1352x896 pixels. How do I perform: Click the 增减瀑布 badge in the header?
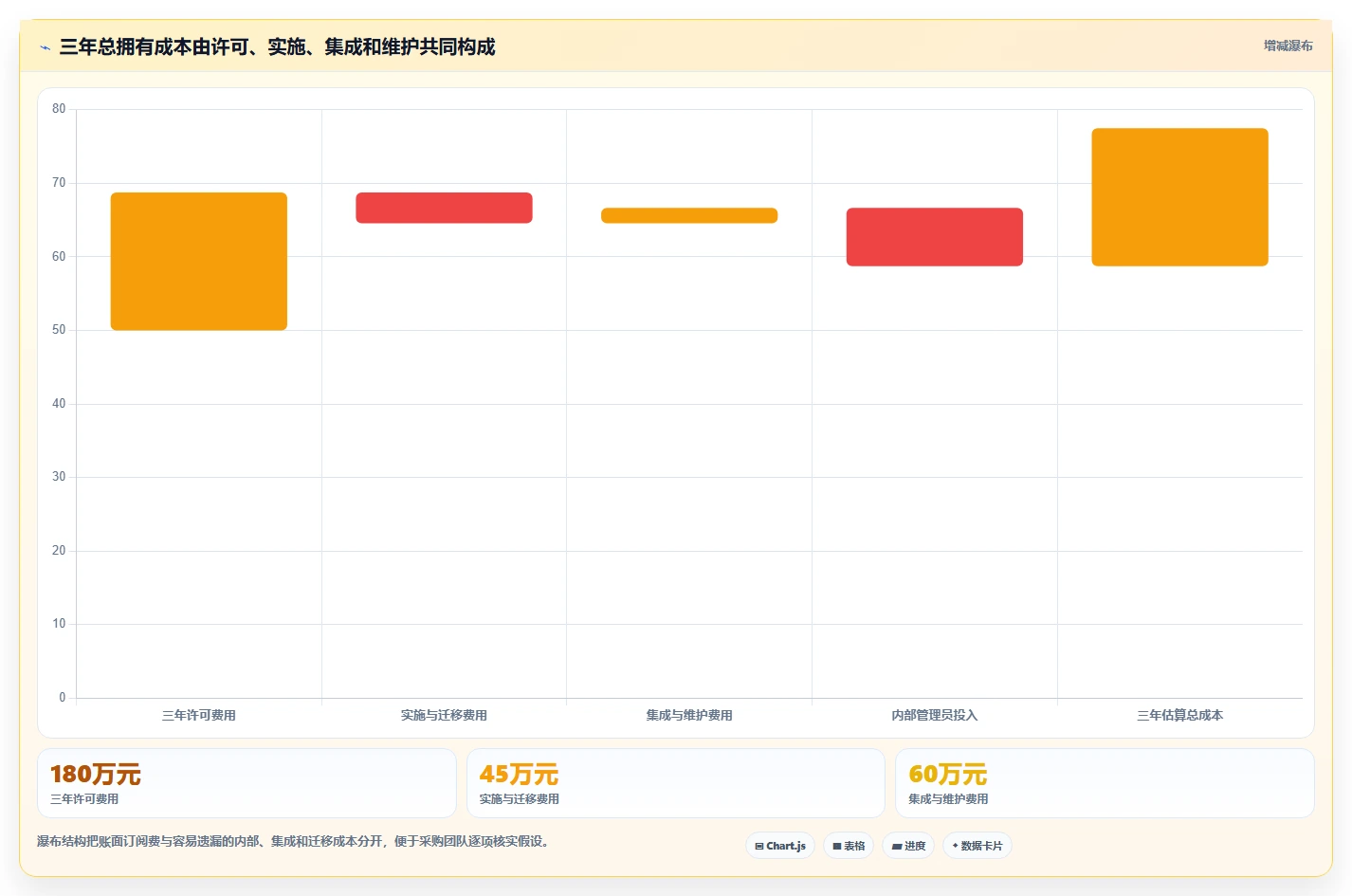click(x=1288, y=46)
